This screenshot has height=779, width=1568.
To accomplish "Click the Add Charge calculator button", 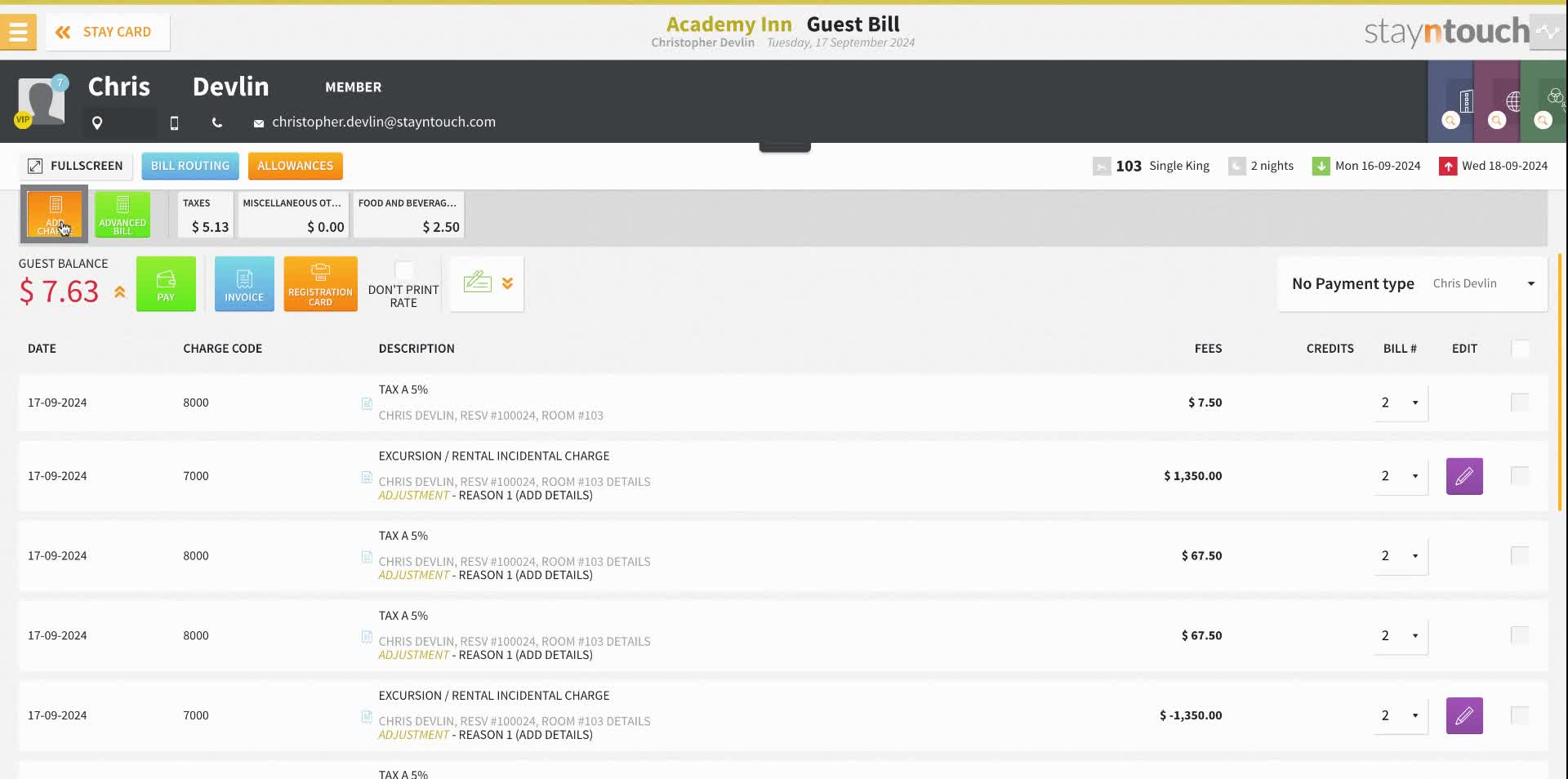I will click(55, 215).
